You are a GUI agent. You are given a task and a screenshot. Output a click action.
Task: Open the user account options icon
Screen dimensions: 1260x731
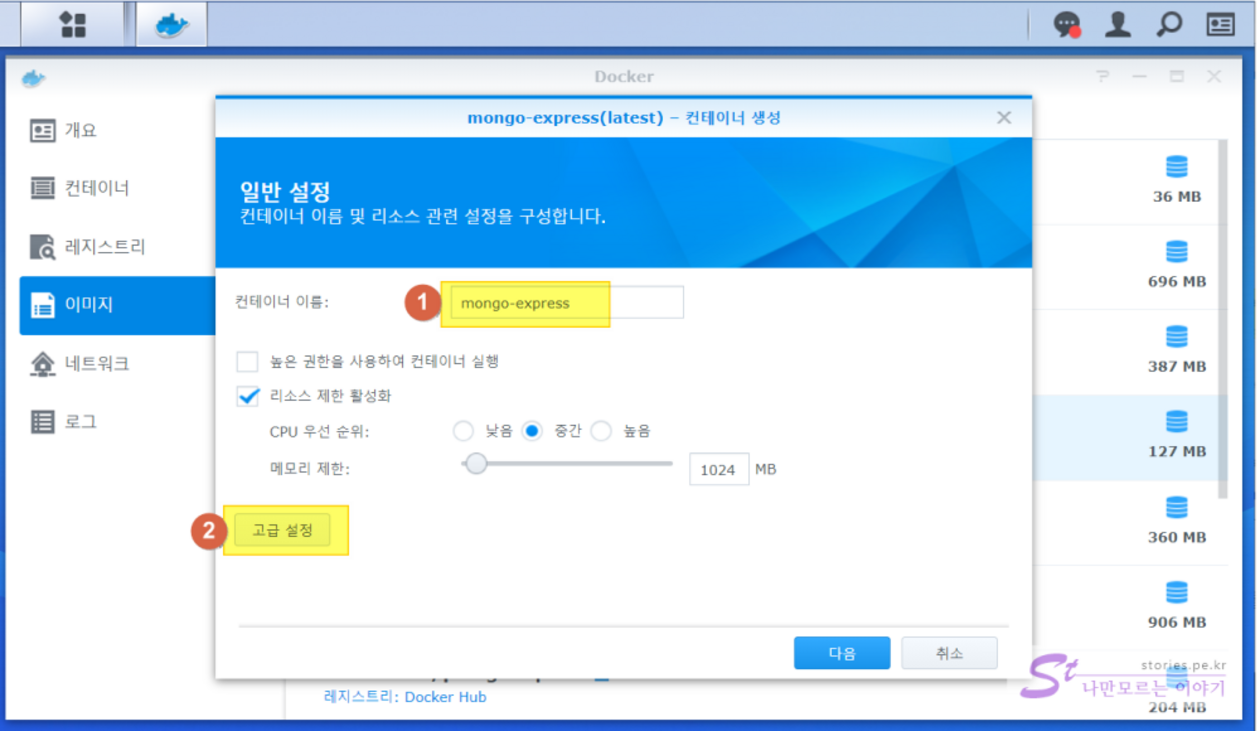(x=1117, y=24)
